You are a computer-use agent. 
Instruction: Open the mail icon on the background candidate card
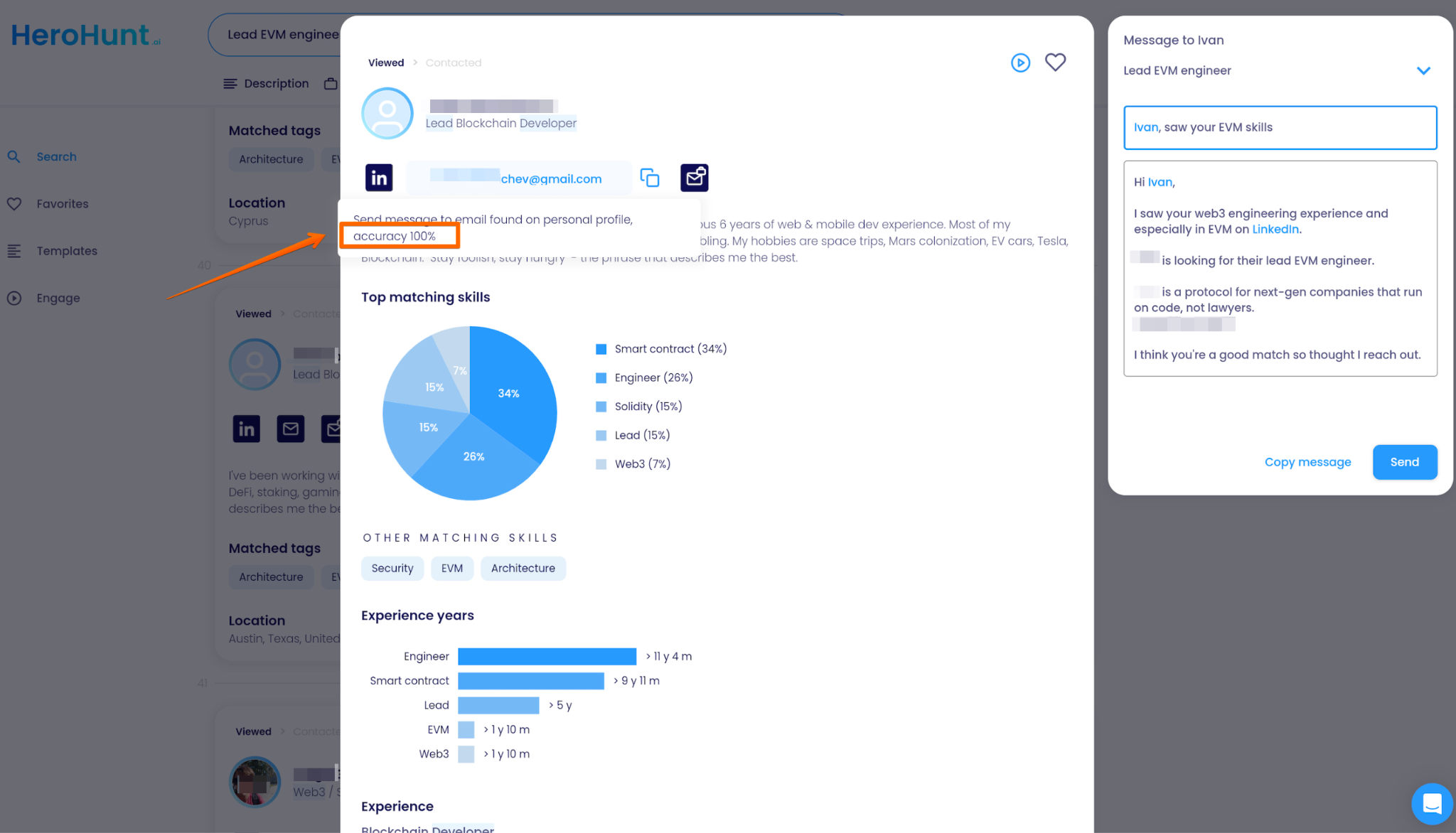[290, 429]
